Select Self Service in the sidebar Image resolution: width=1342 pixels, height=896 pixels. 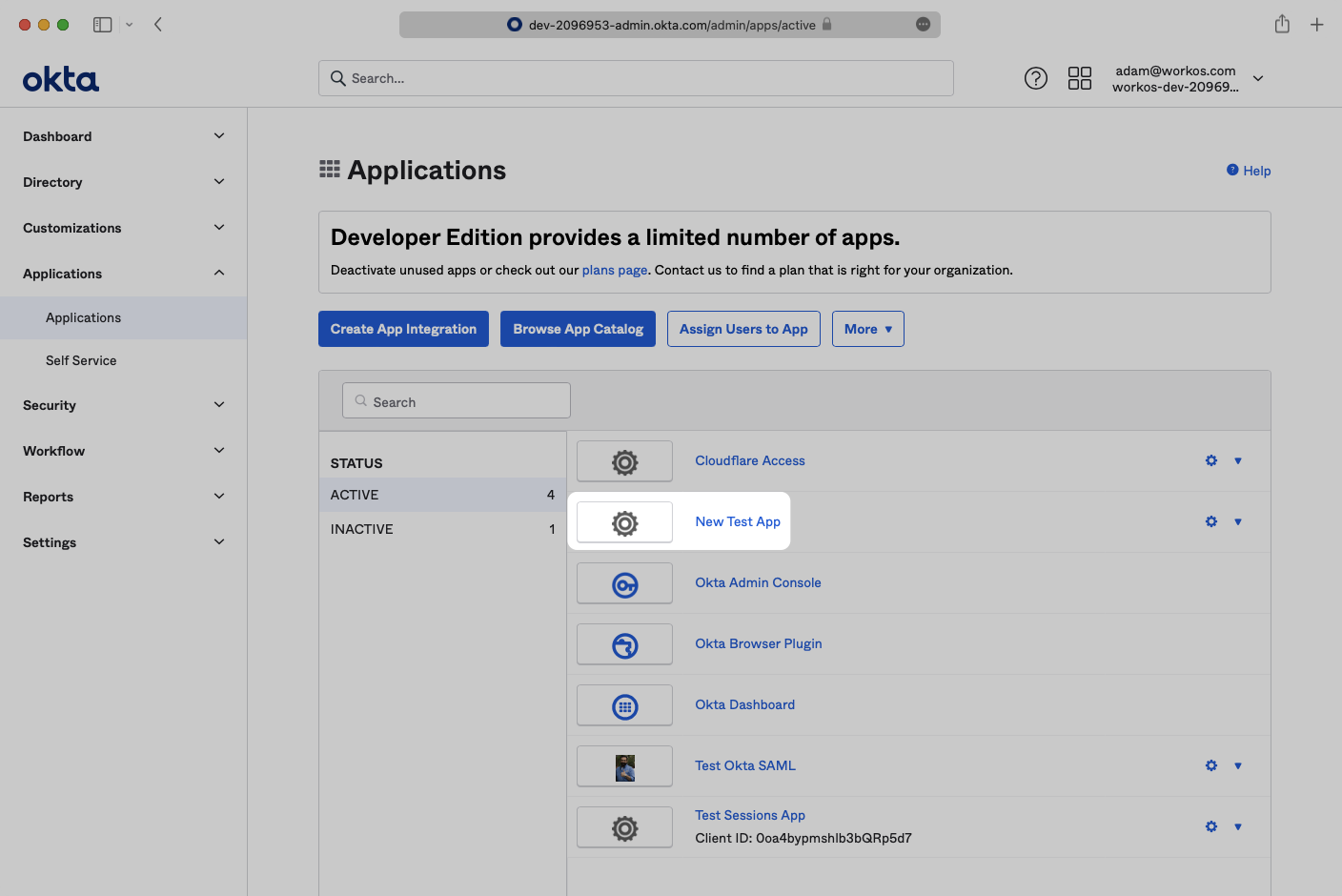click(81, 360)
